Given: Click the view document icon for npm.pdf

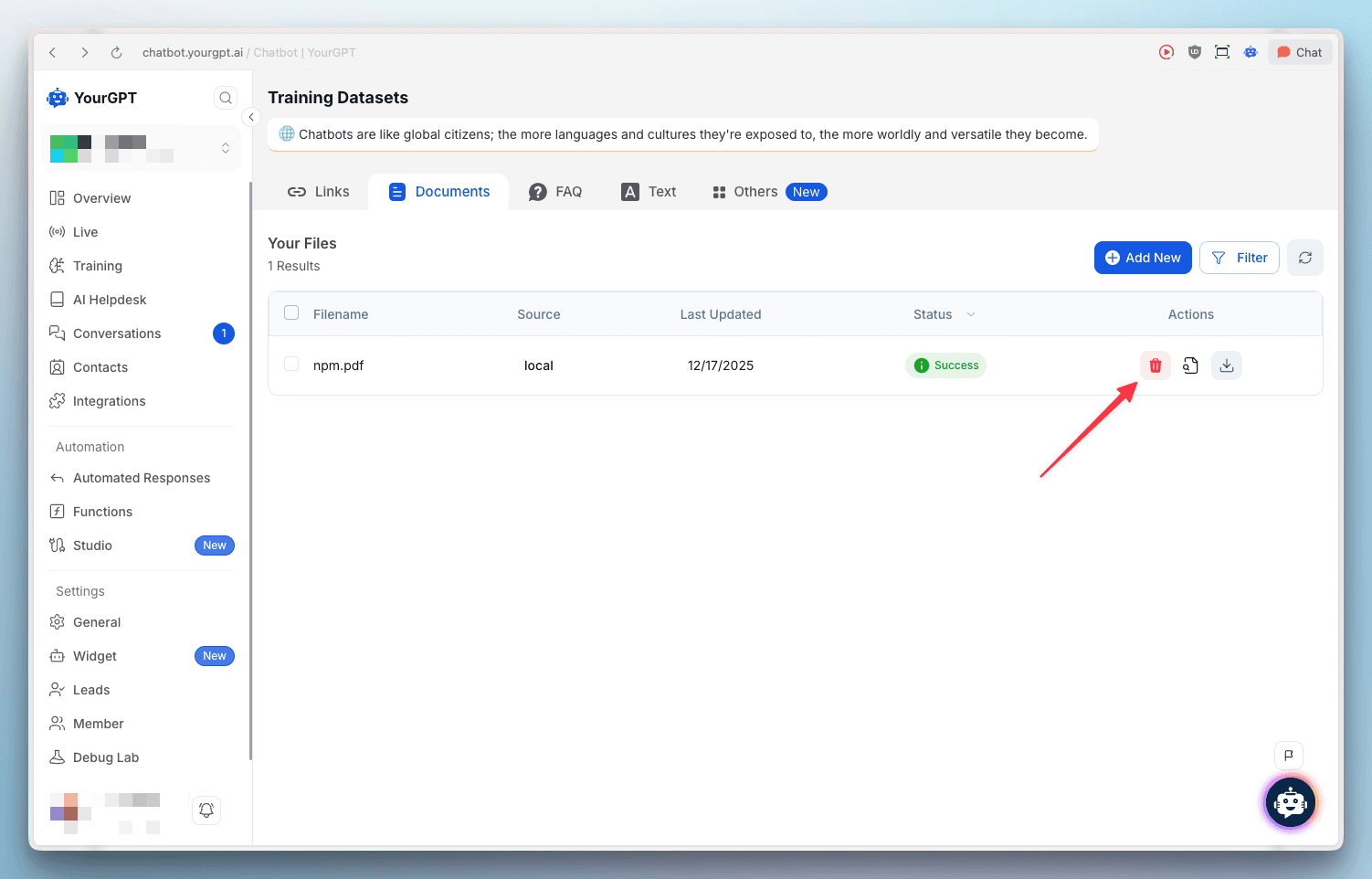Looking at the screenshot, I should 1190,365.
